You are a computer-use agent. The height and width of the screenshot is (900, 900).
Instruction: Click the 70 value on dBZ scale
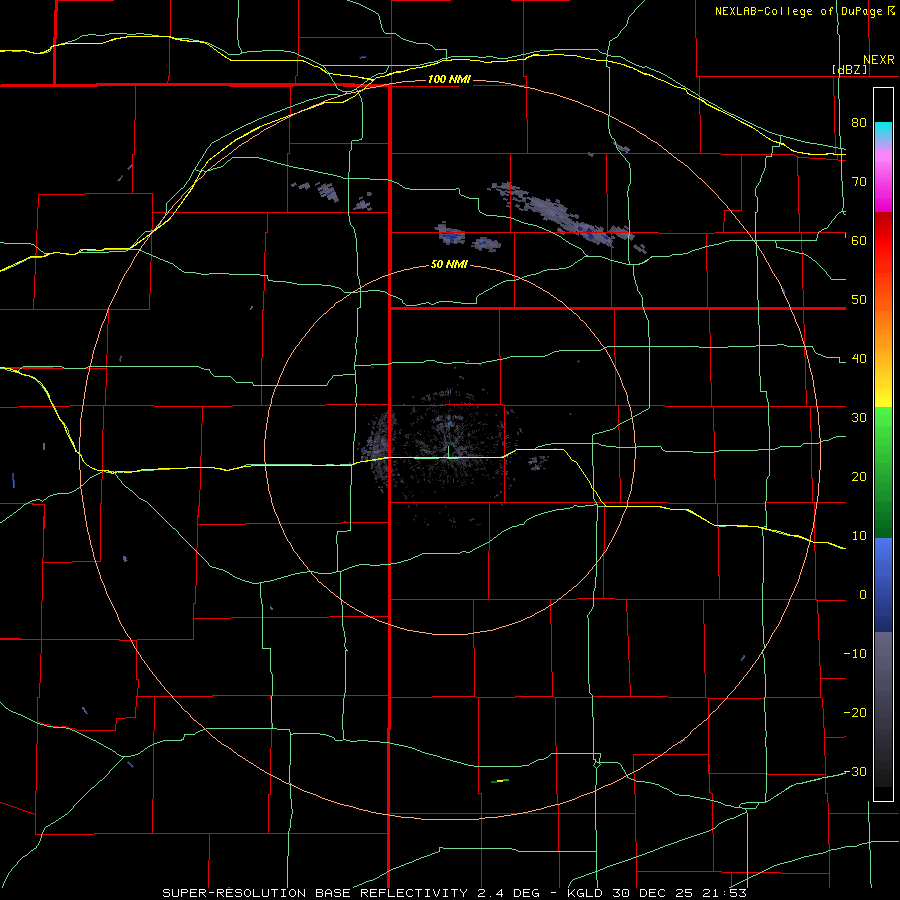(x=859, y=182)
